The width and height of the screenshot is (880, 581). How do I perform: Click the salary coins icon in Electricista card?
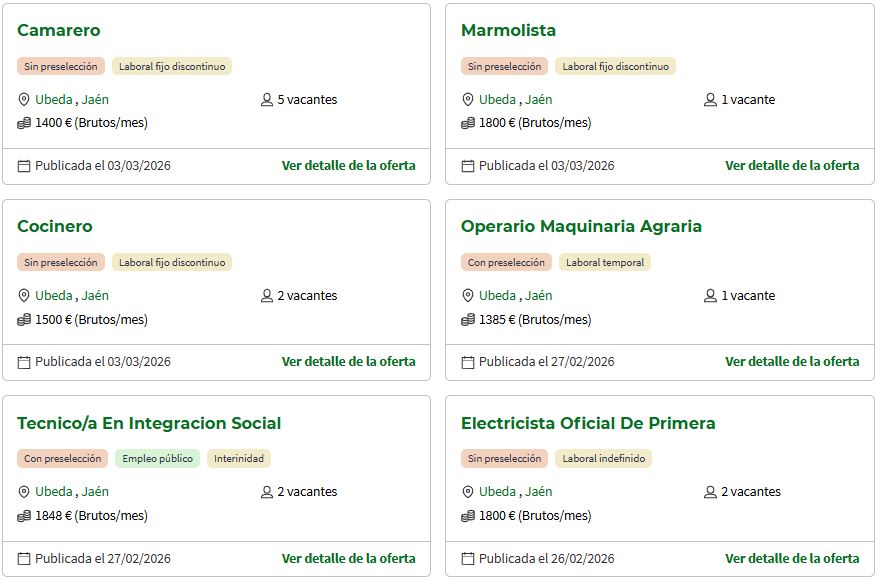click(x=468, y=516)
